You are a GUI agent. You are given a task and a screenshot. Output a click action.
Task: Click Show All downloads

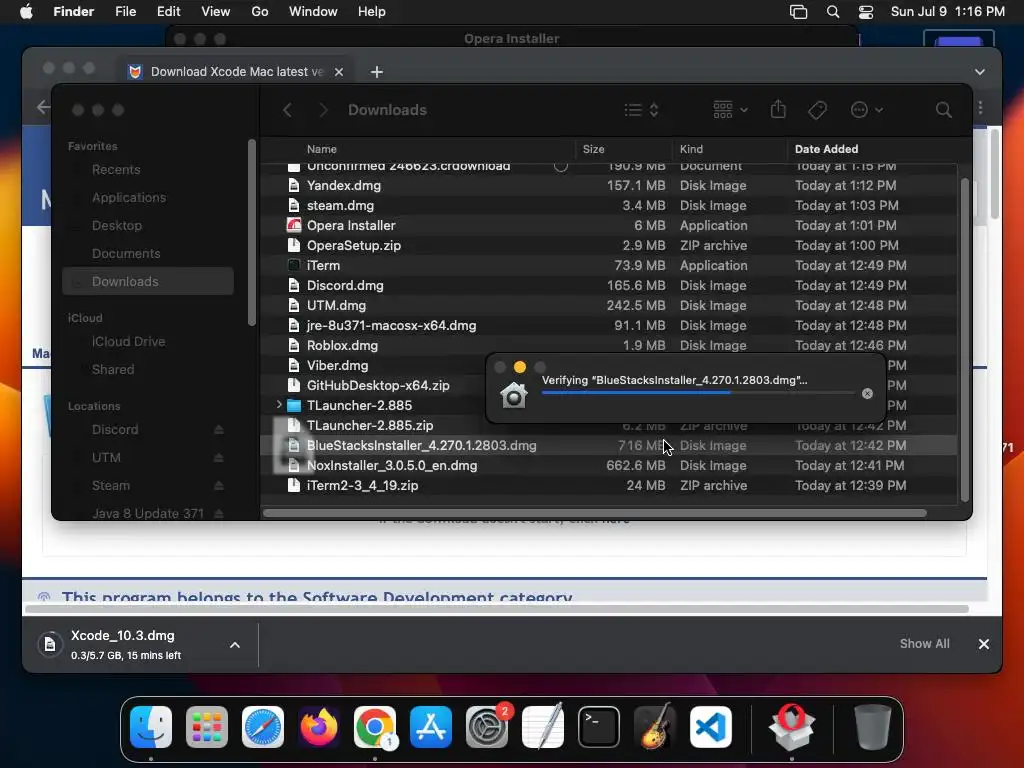924,644
